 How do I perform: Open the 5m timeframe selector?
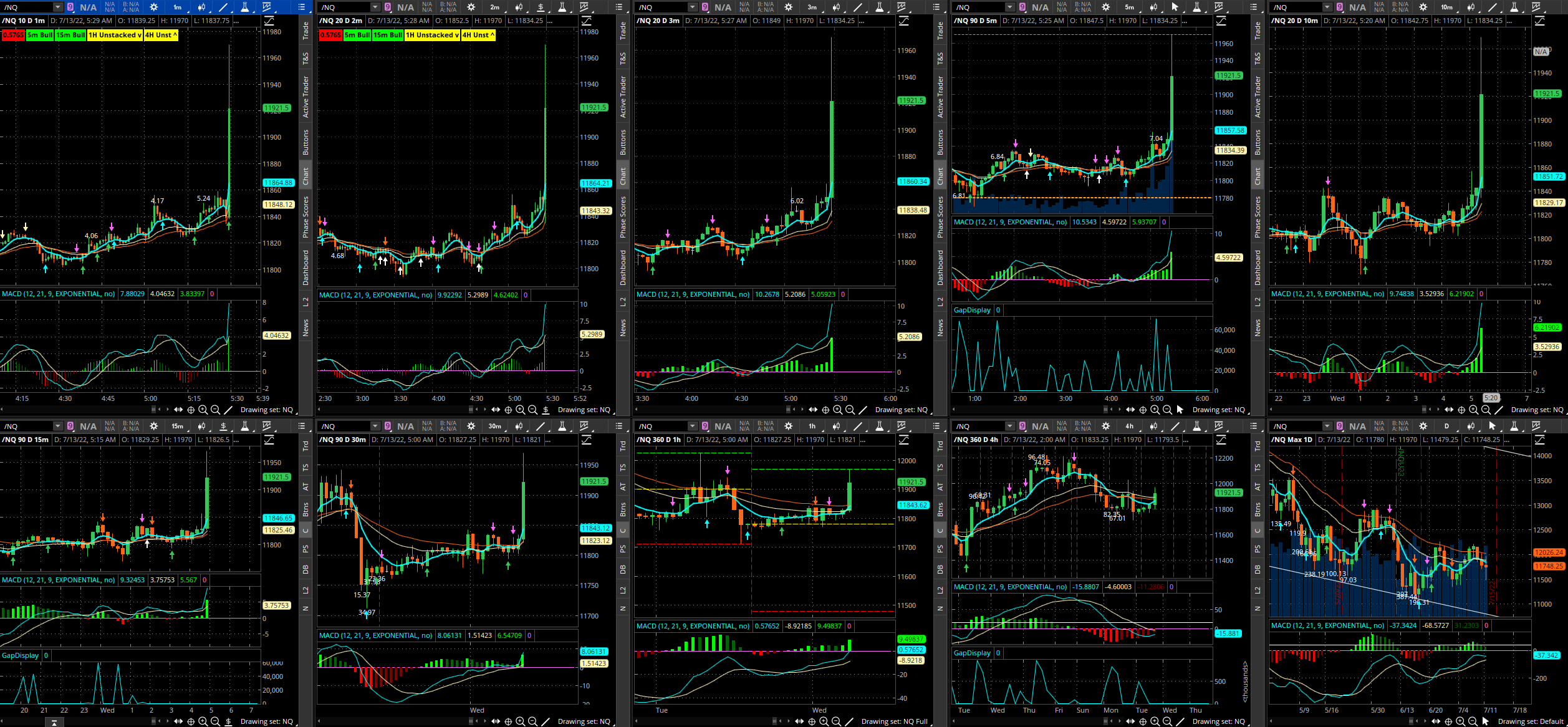(x=1130, y=7)
